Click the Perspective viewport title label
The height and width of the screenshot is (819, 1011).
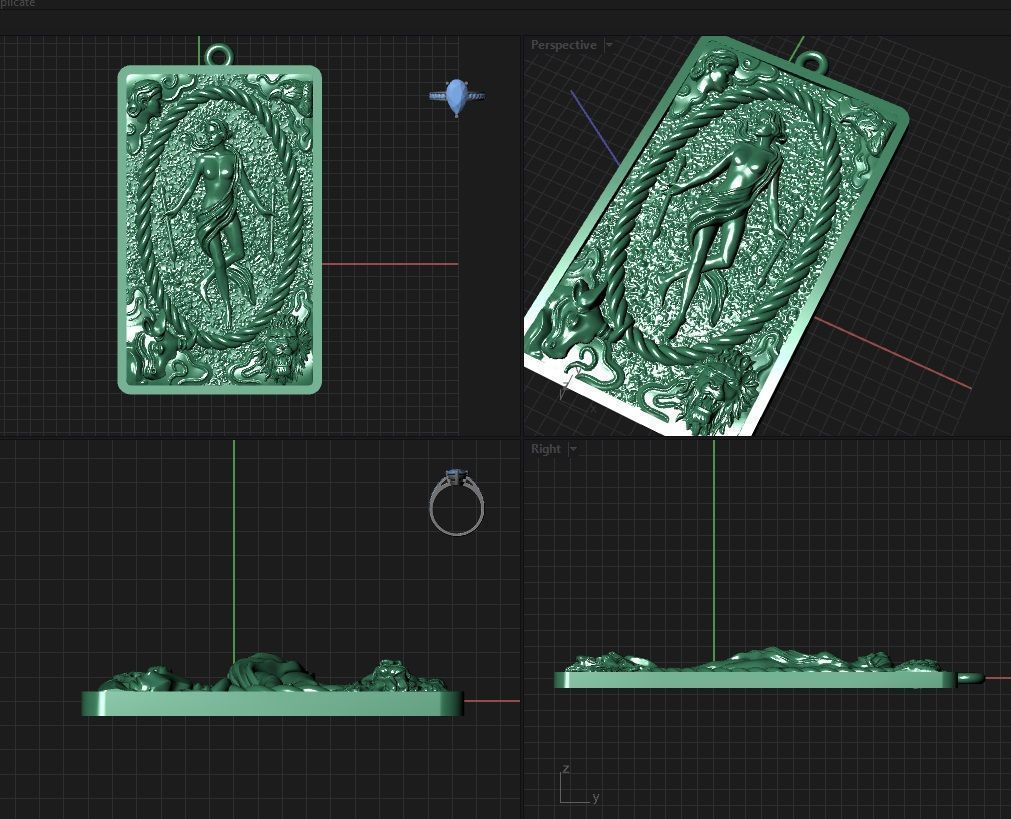point(564,45)
